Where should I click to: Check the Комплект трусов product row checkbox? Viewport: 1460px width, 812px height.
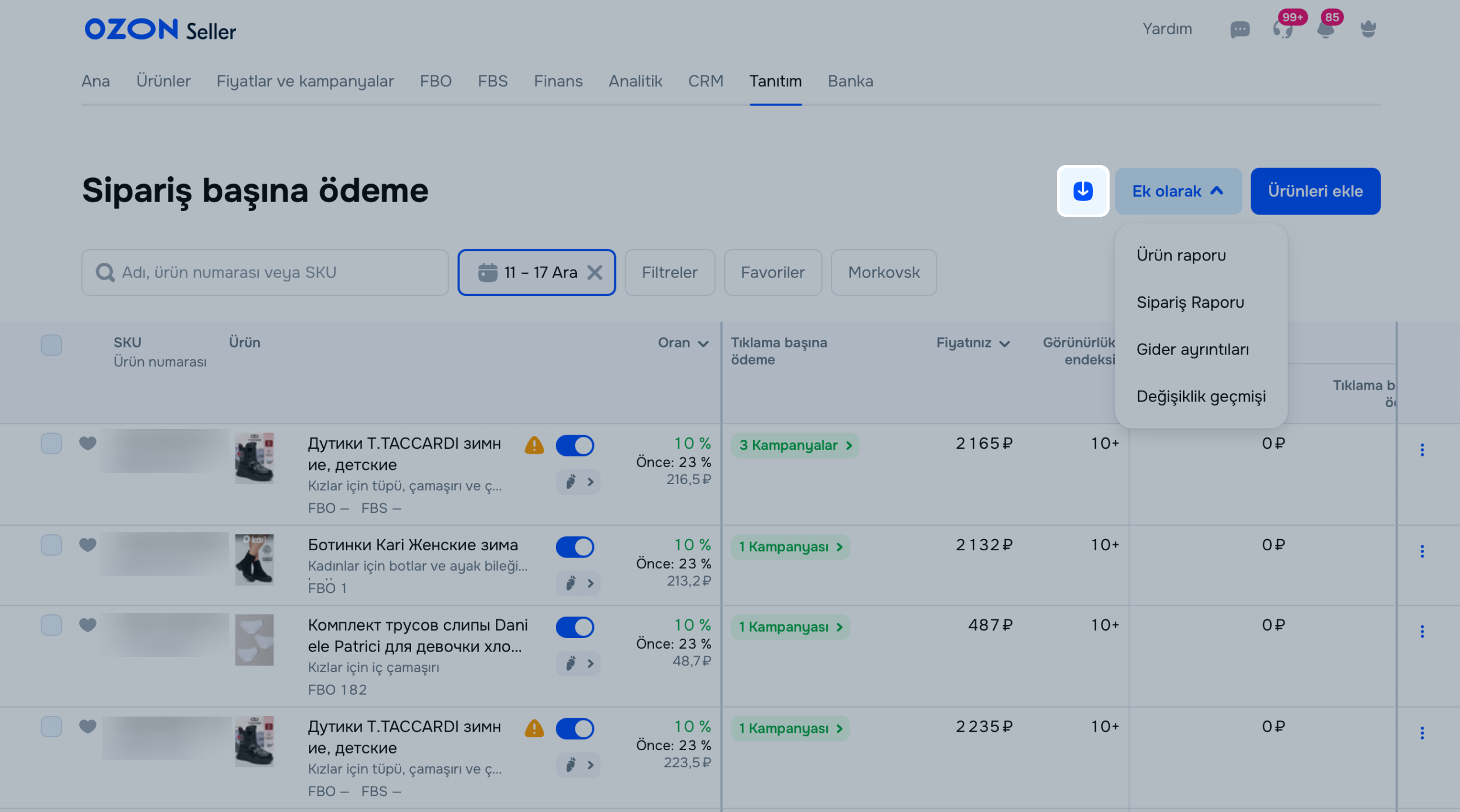pyautogui.click(x=52, y=625)
